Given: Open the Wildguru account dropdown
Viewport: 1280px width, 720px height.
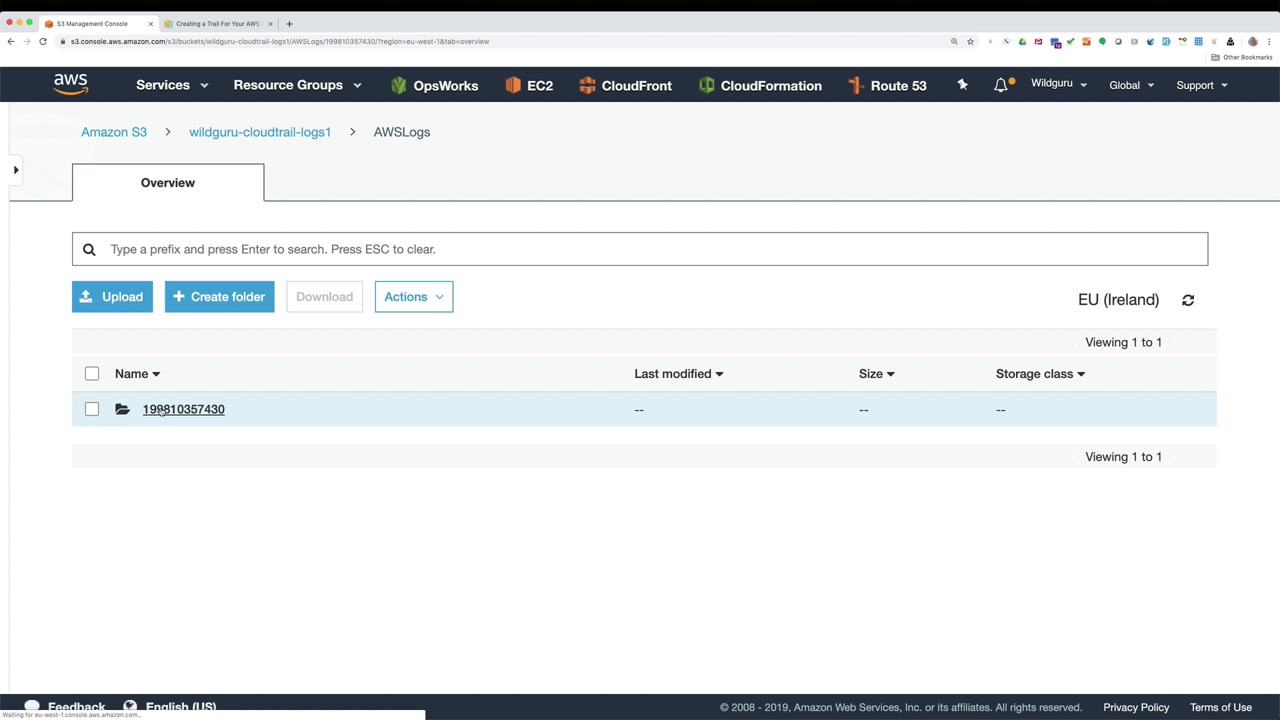Looking at the screenshot, I should tap(1059, 84).
